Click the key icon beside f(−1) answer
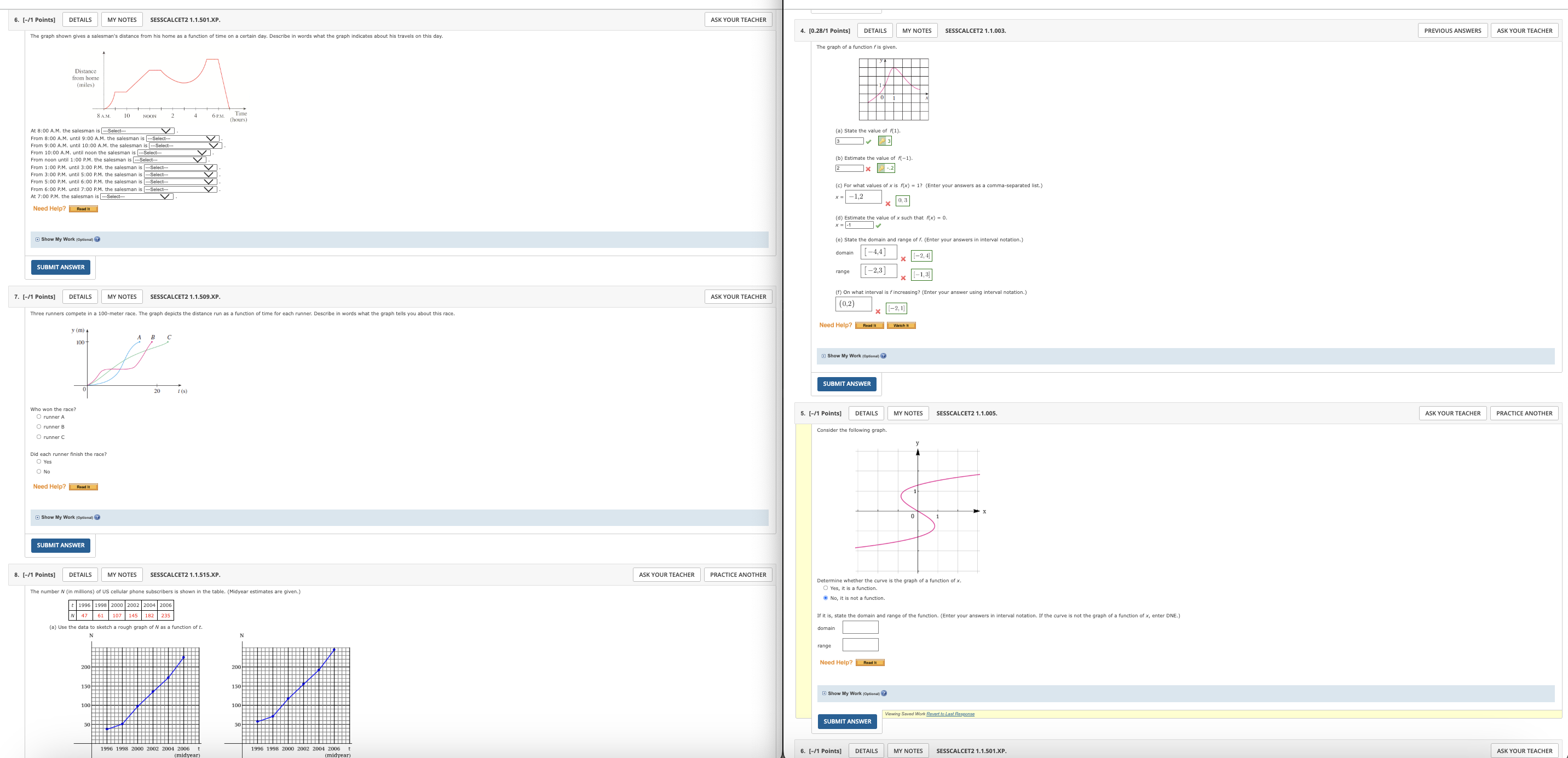1568x758 pixels. (x=881, y=169)
